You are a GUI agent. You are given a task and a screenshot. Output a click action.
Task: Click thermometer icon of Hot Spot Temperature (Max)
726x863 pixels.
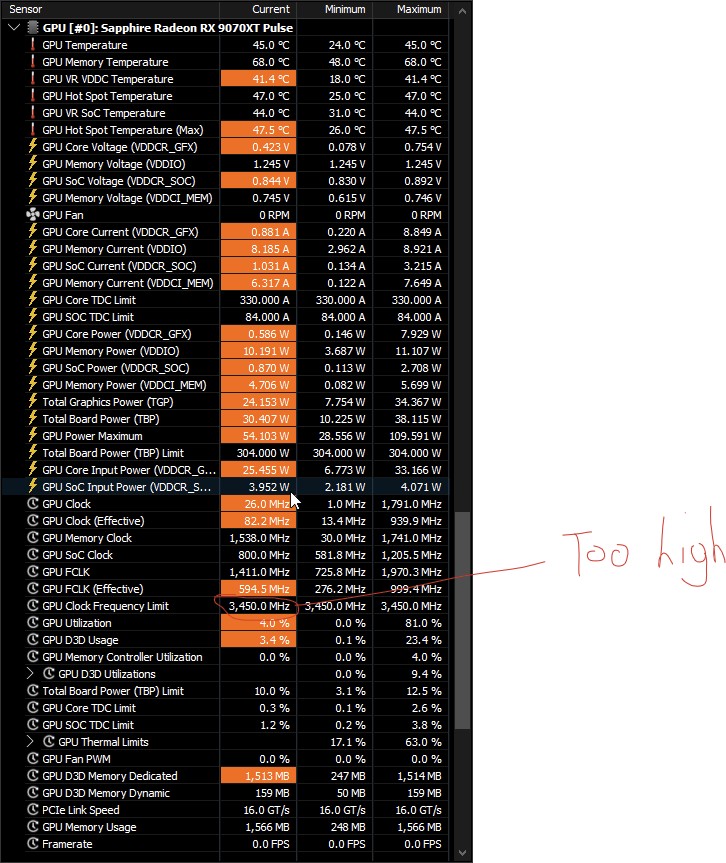pyautogui.click(x=33, y=130)
